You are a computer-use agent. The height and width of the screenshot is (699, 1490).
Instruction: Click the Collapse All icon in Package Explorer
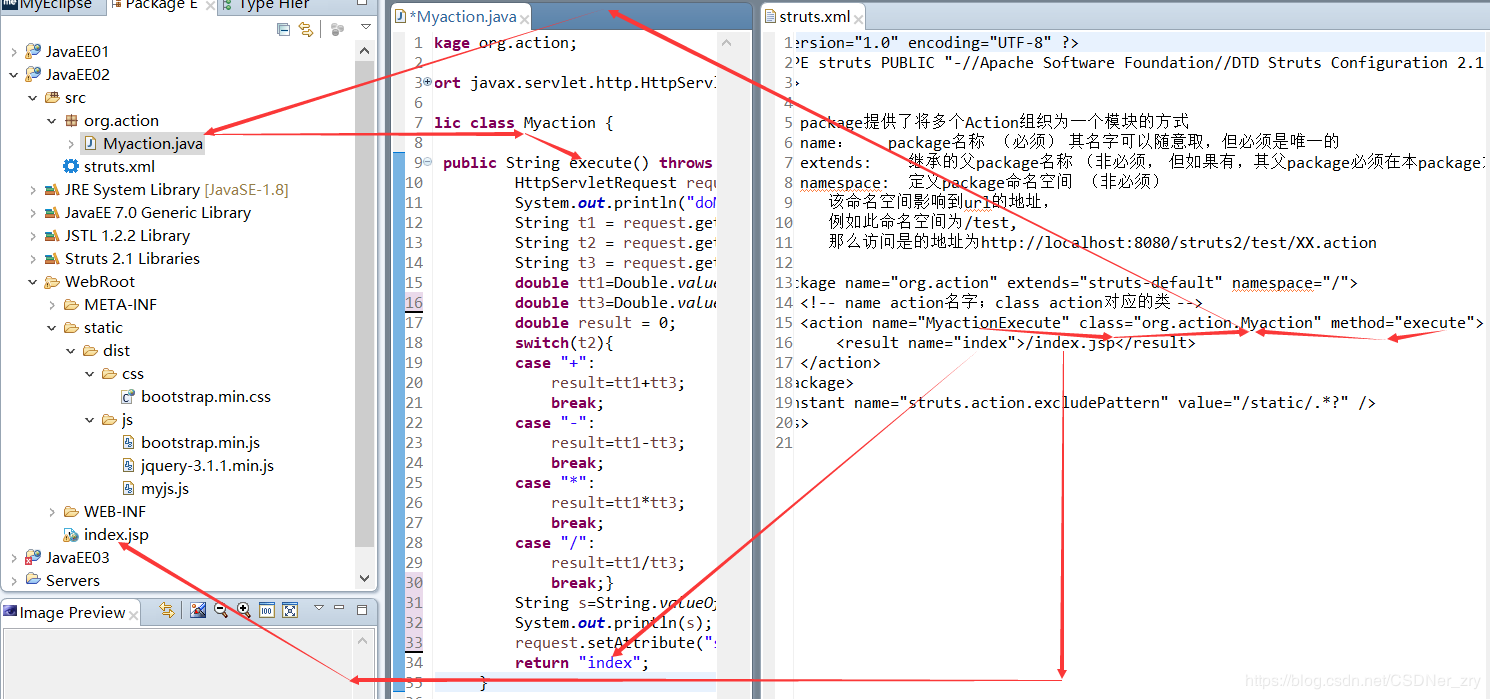point(283,29)
